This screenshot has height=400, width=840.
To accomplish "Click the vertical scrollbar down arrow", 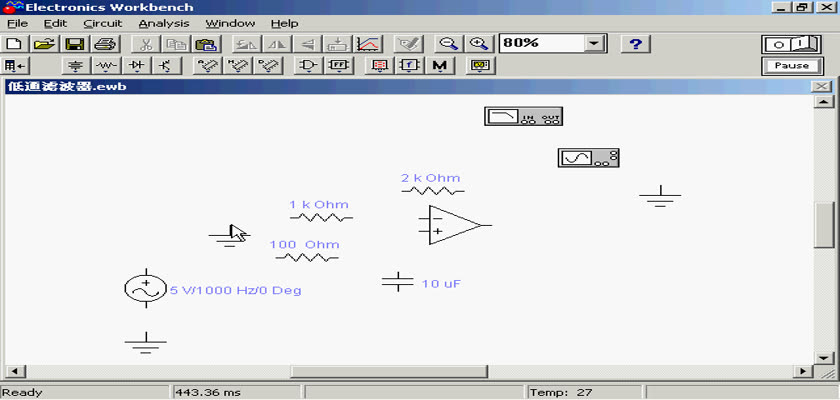I will click(x=823, y=358).
